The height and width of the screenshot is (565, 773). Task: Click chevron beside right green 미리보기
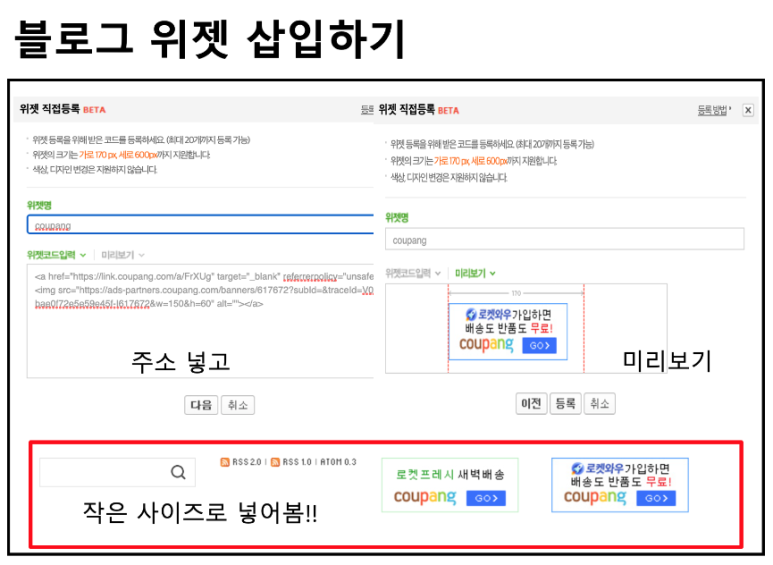[x=492, y=273]
